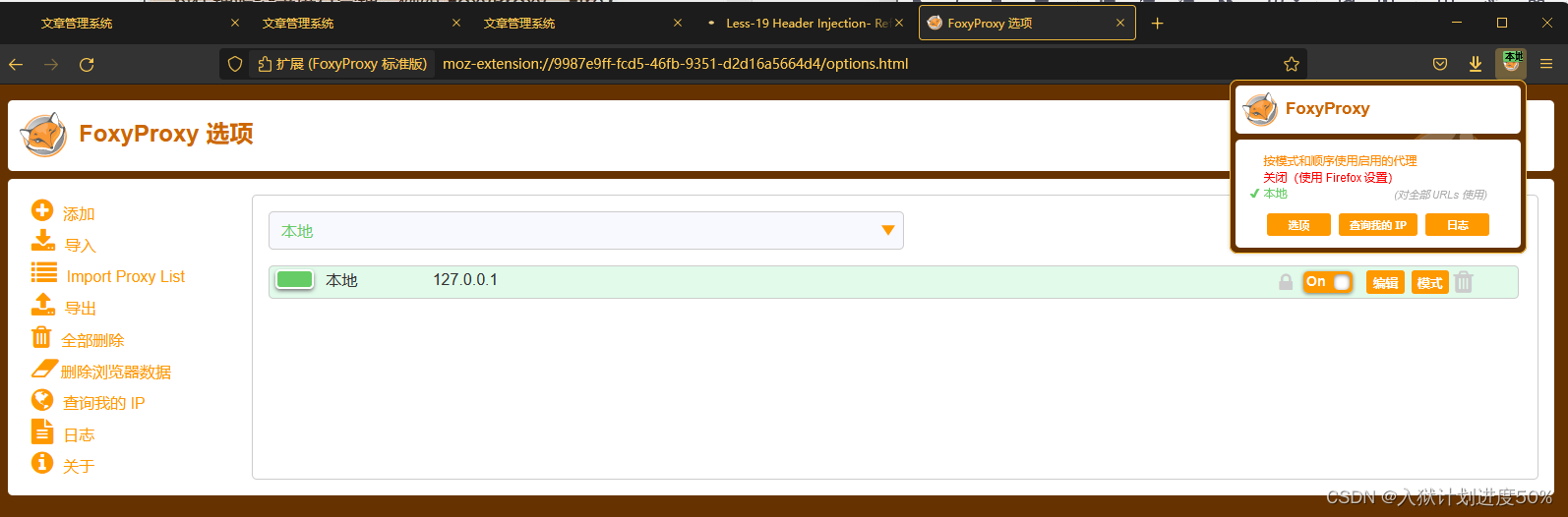Click the 本地 name in the proxy row
Viewport: 1568px width, 517px height.
(341, 281)
